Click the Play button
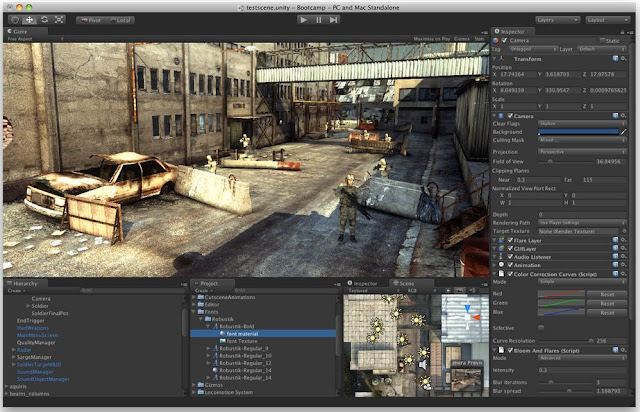The height and width of the screenshot is (412, 640). tap(303, 20)
